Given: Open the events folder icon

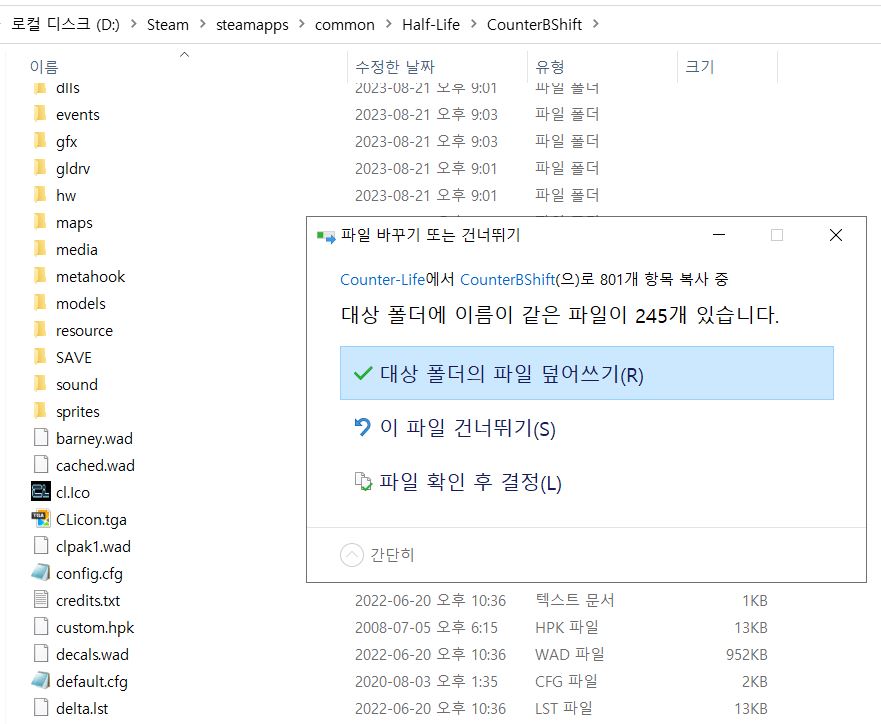Looking at the screenshot, I should coord(40,114).
